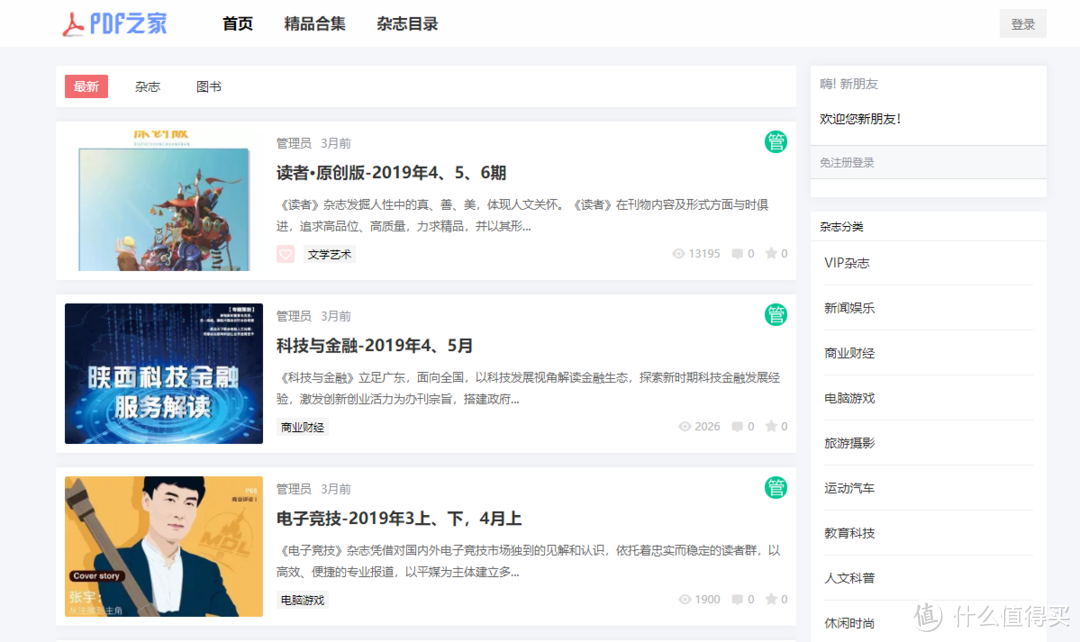This screenshot has height=642, width=1080.
Task: Click the 杂志分类 heading
Action: pyautogui.click(x=841, y=227)
